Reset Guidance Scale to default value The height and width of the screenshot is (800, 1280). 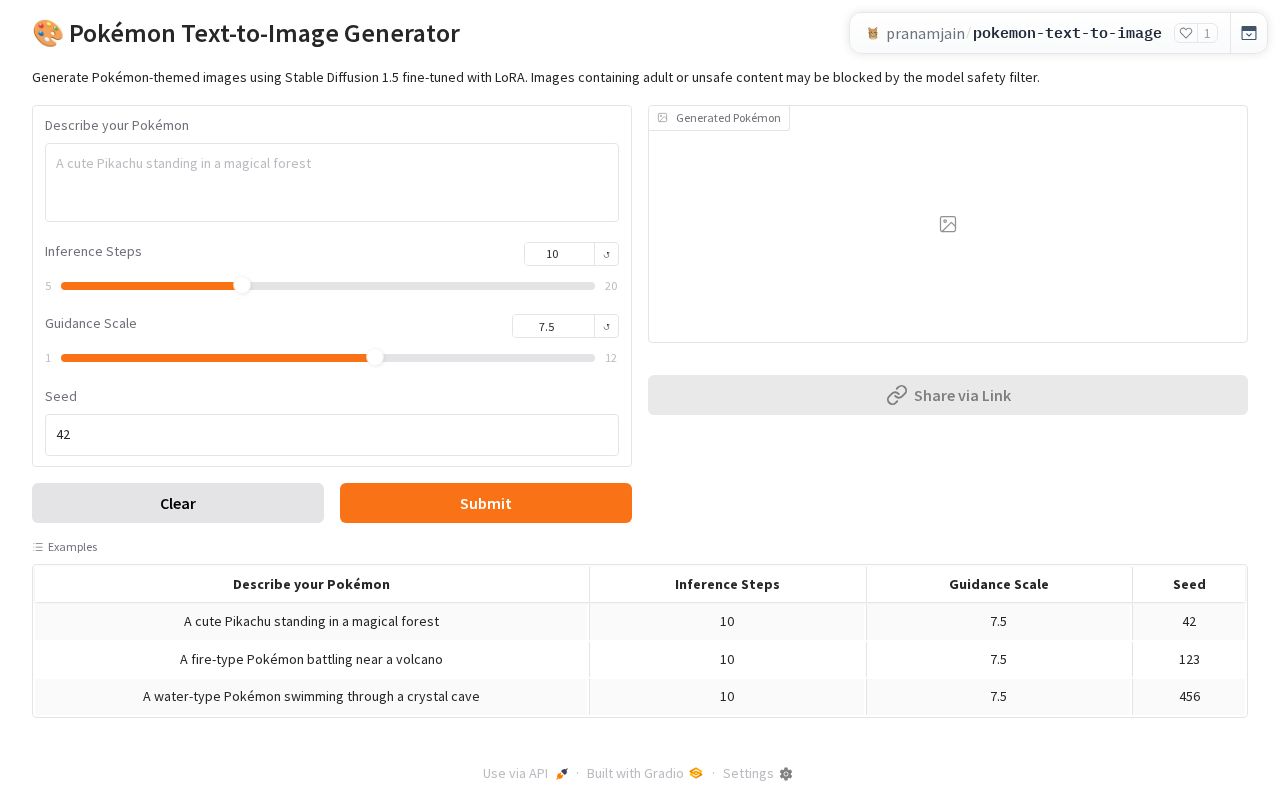coord(606,326)
